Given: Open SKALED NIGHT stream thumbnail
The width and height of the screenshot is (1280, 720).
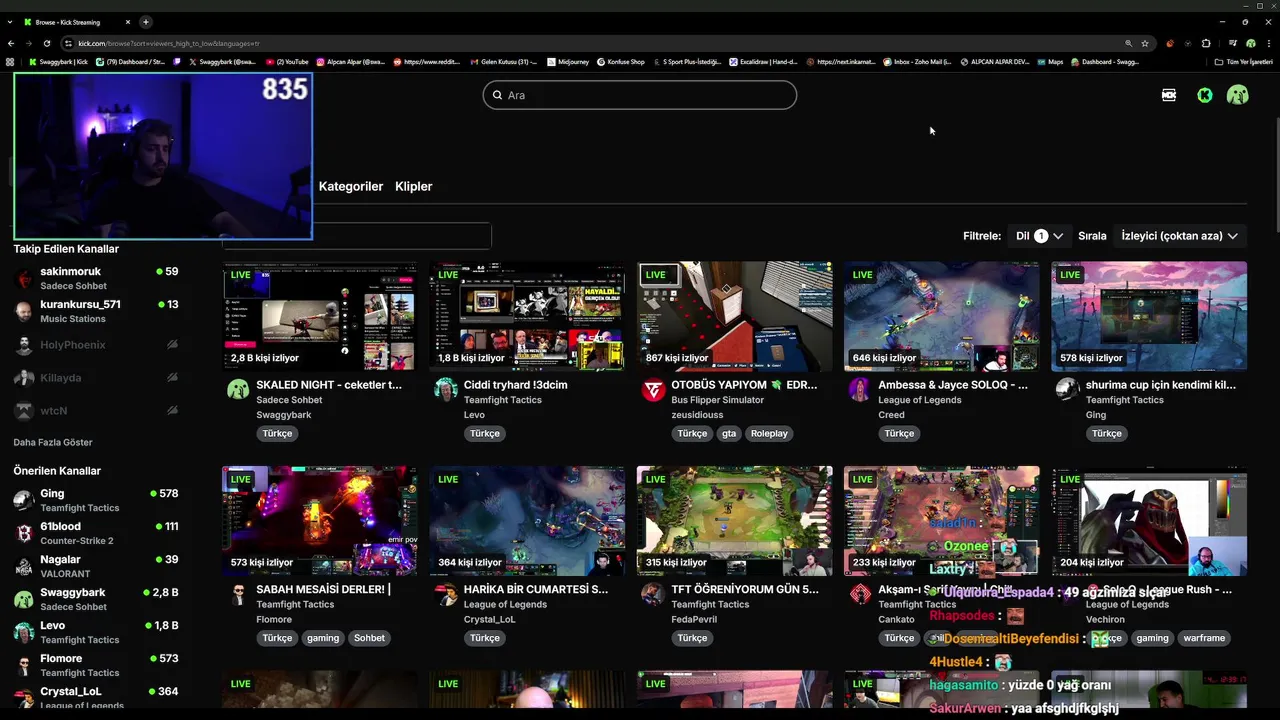Looking at the screenshot, I should click(x=320, y=316).
